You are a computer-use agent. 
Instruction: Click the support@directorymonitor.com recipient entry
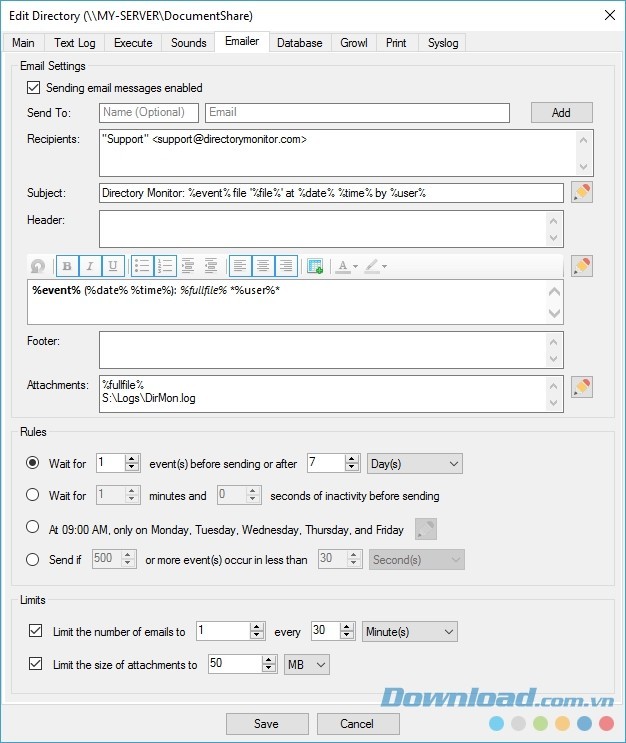tap(204, 139)
